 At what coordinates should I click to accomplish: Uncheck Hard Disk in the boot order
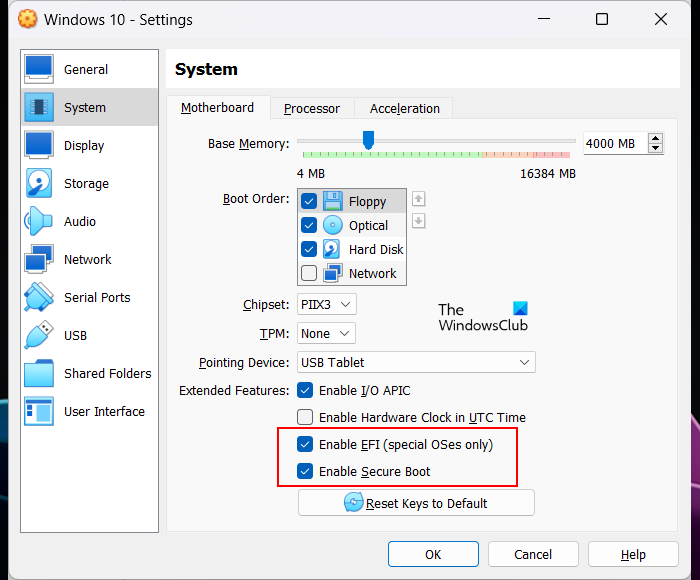pyautogui.click(x=309, y=249)
